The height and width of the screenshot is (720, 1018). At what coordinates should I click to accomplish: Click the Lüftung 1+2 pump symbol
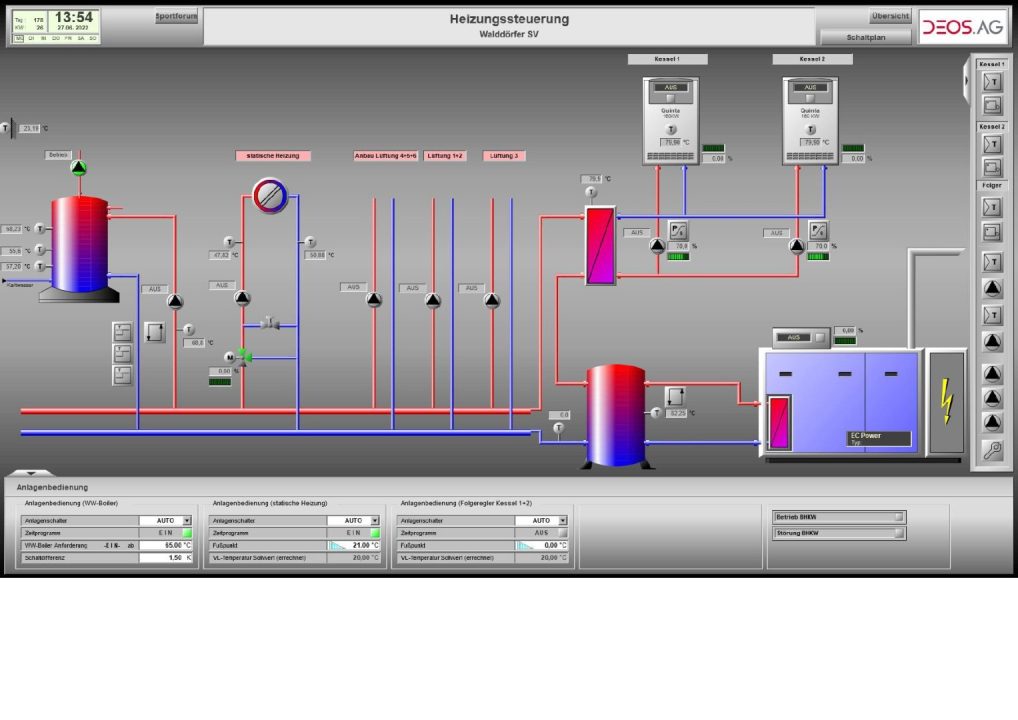click(x=433, y=300)
